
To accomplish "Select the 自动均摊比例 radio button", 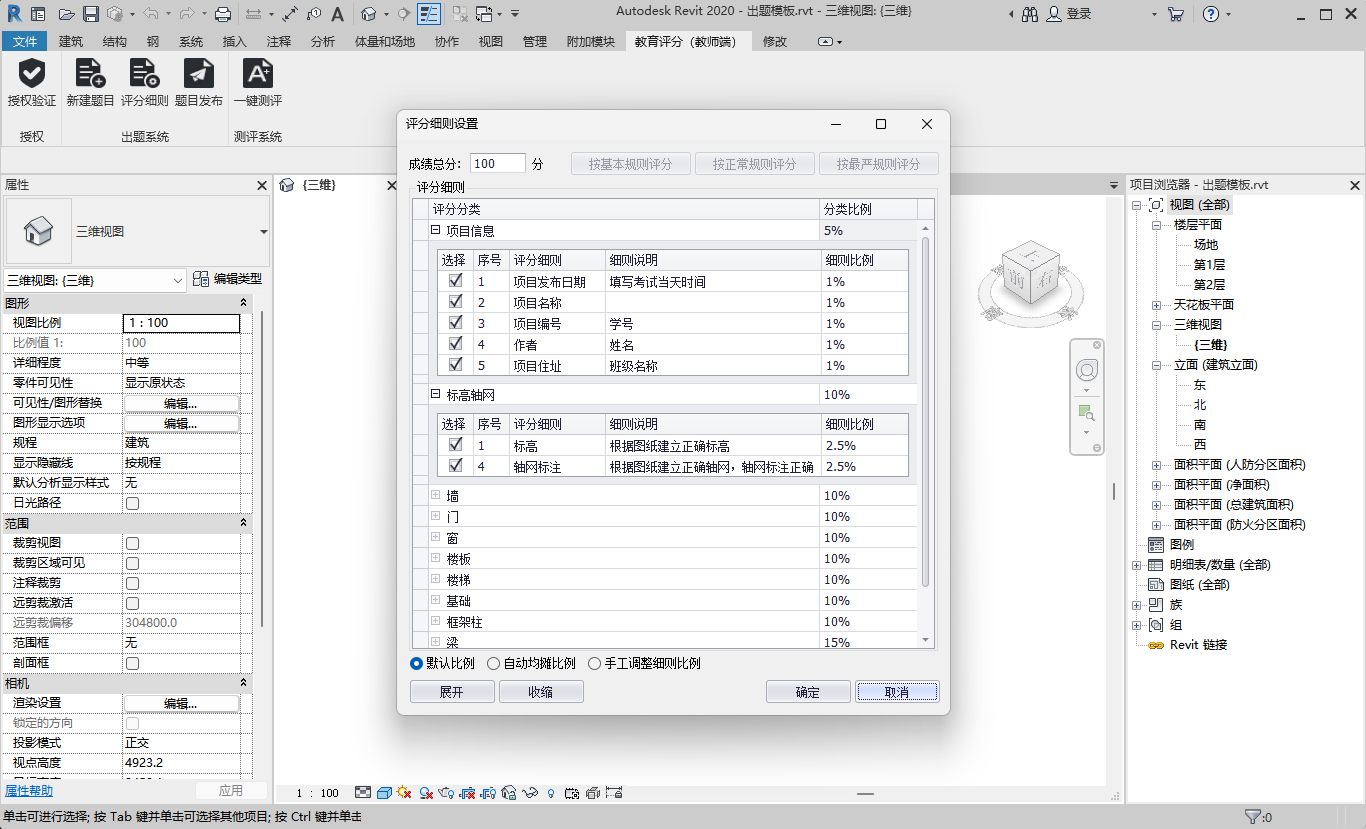I will [x=493, y=663].
